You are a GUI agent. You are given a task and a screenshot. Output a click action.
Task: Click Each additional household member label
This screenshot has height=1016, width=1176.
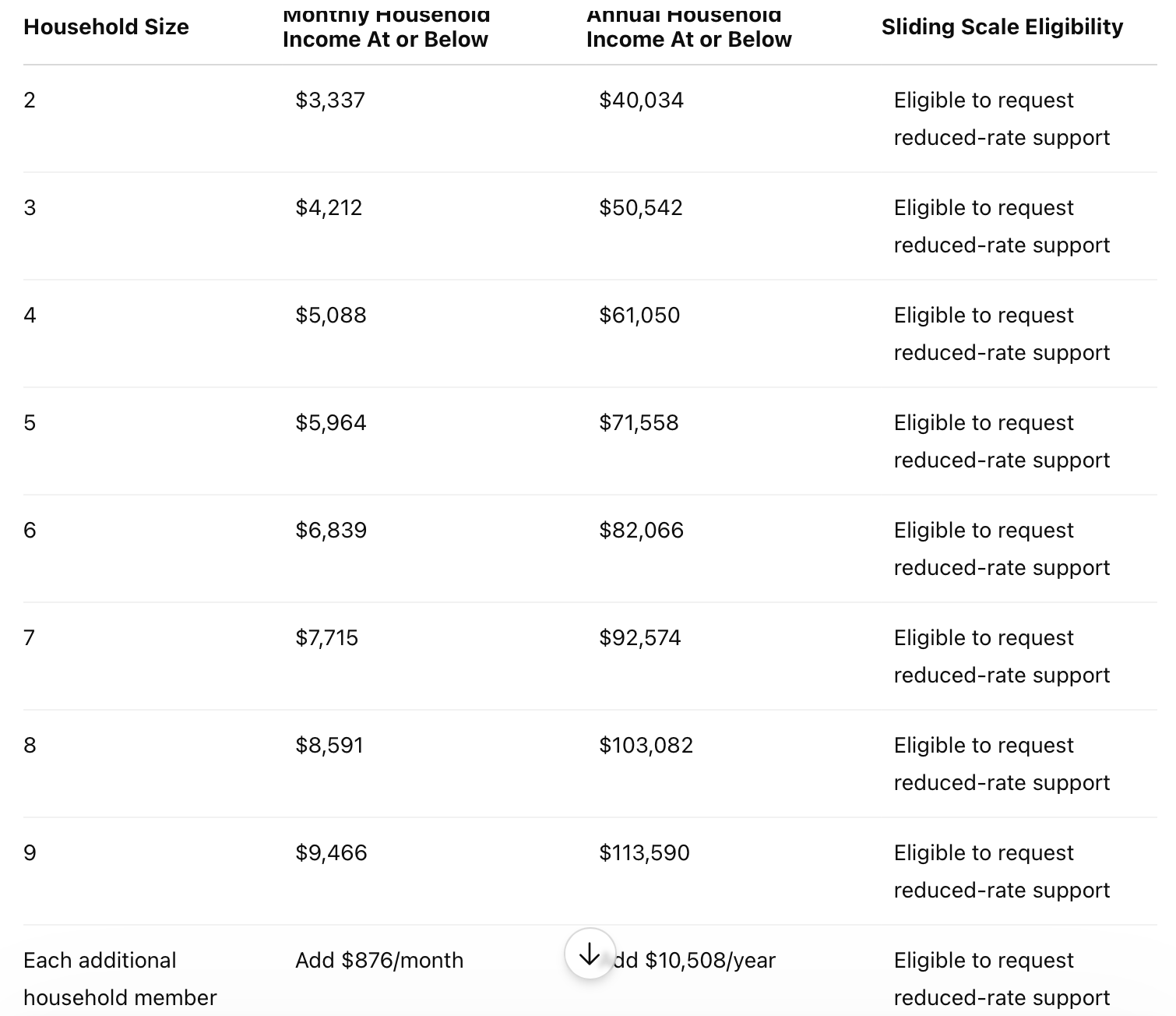pyautogui.click(x=120, y=979)
